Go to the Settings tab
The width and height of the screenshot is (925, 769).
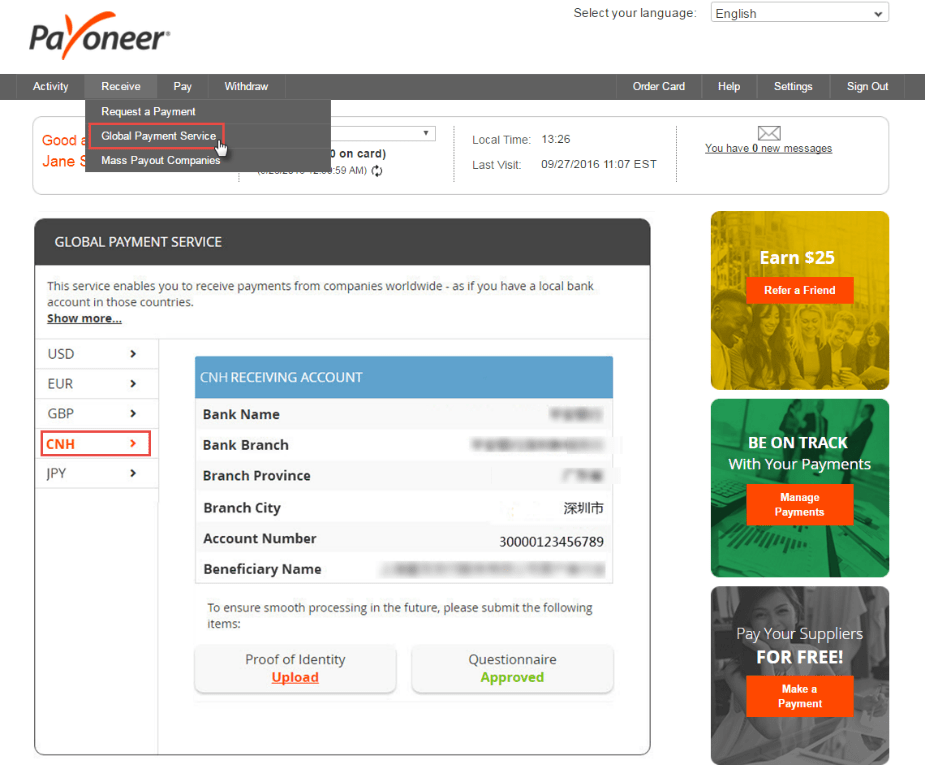792,86
